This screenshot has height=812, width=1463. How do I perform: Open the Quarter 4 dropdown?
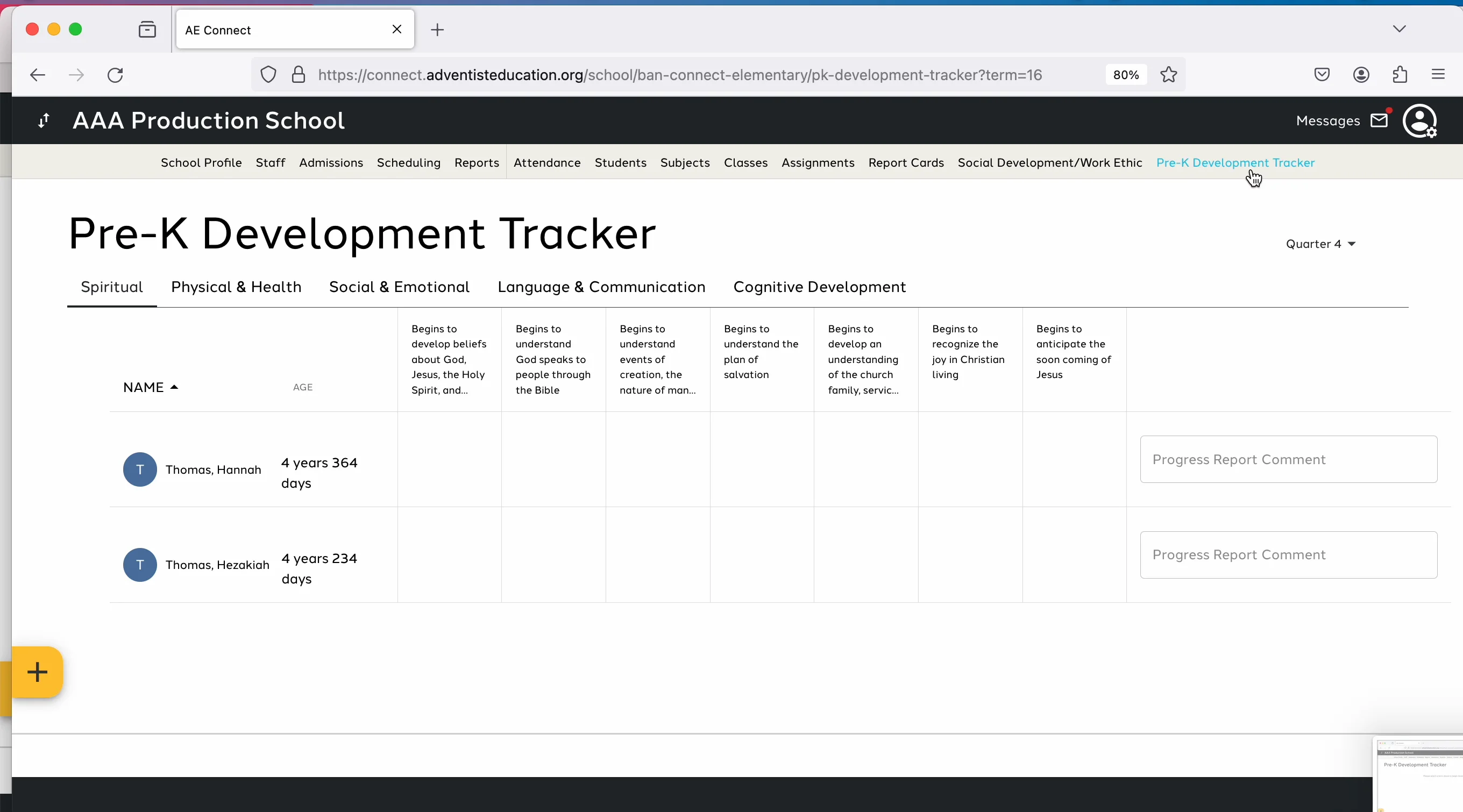tap(1320, 244)
